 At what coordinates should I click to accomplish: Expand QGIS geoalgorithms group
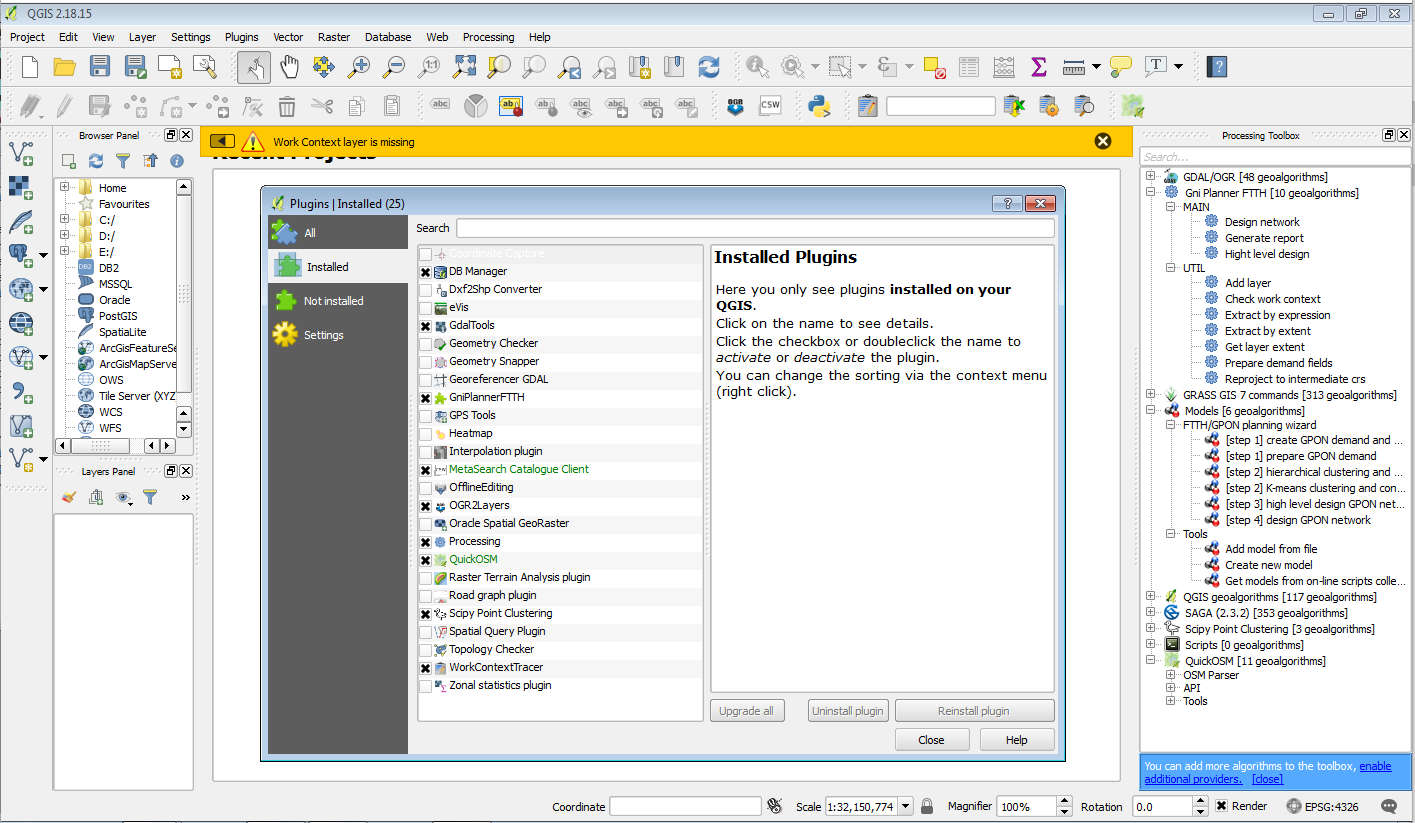click(x=1151, y=597)
